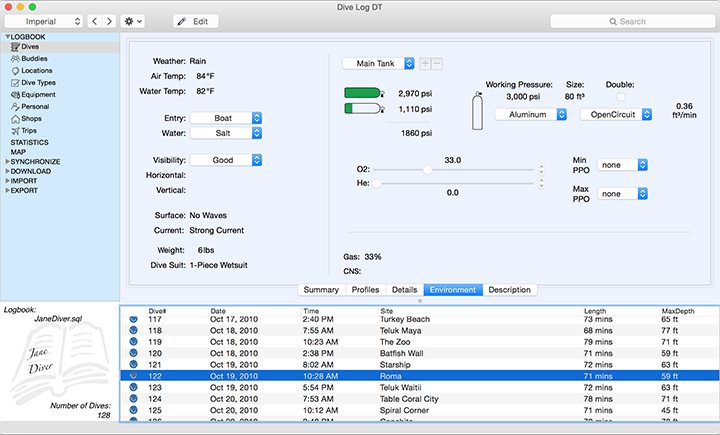Go forward with the right arrow button
Screen dimensions: 720x435
(109, 21)
